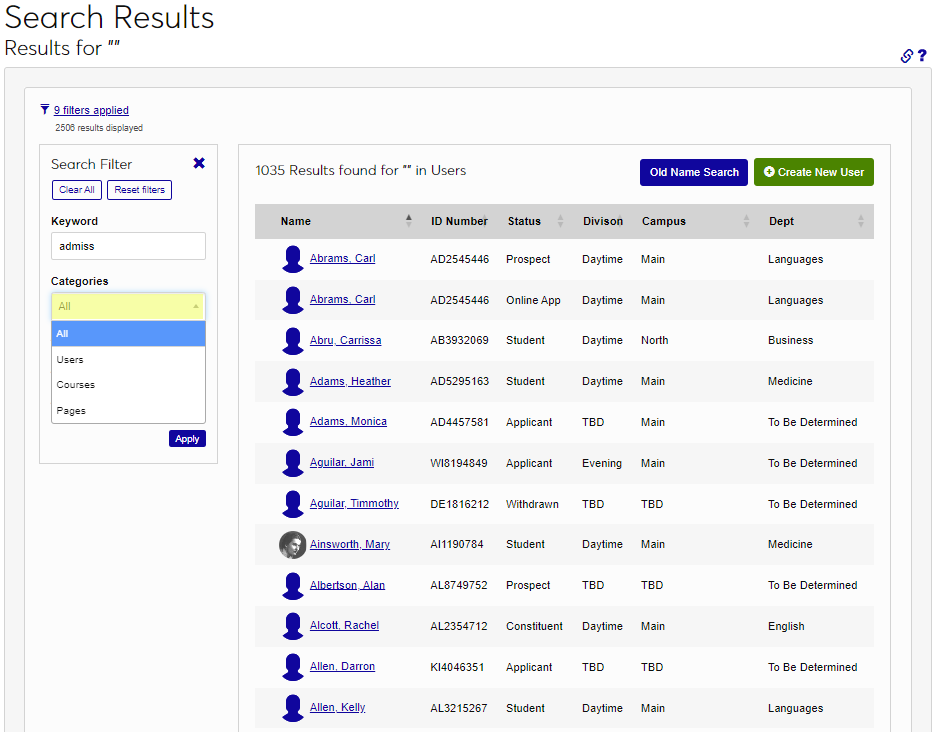Click the Dept column header
936x732 pixels.
[x=781, y=221]
